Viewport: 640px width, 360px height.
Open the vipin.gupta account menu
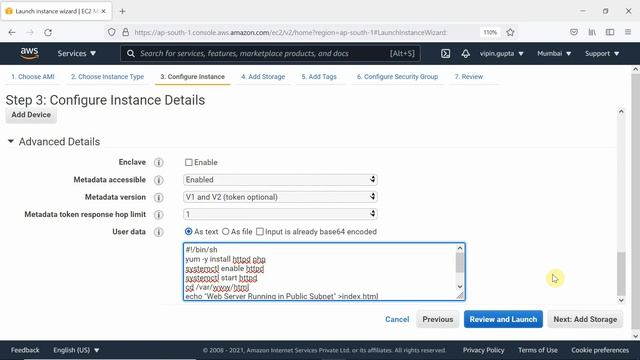click(x=502, y=53)
